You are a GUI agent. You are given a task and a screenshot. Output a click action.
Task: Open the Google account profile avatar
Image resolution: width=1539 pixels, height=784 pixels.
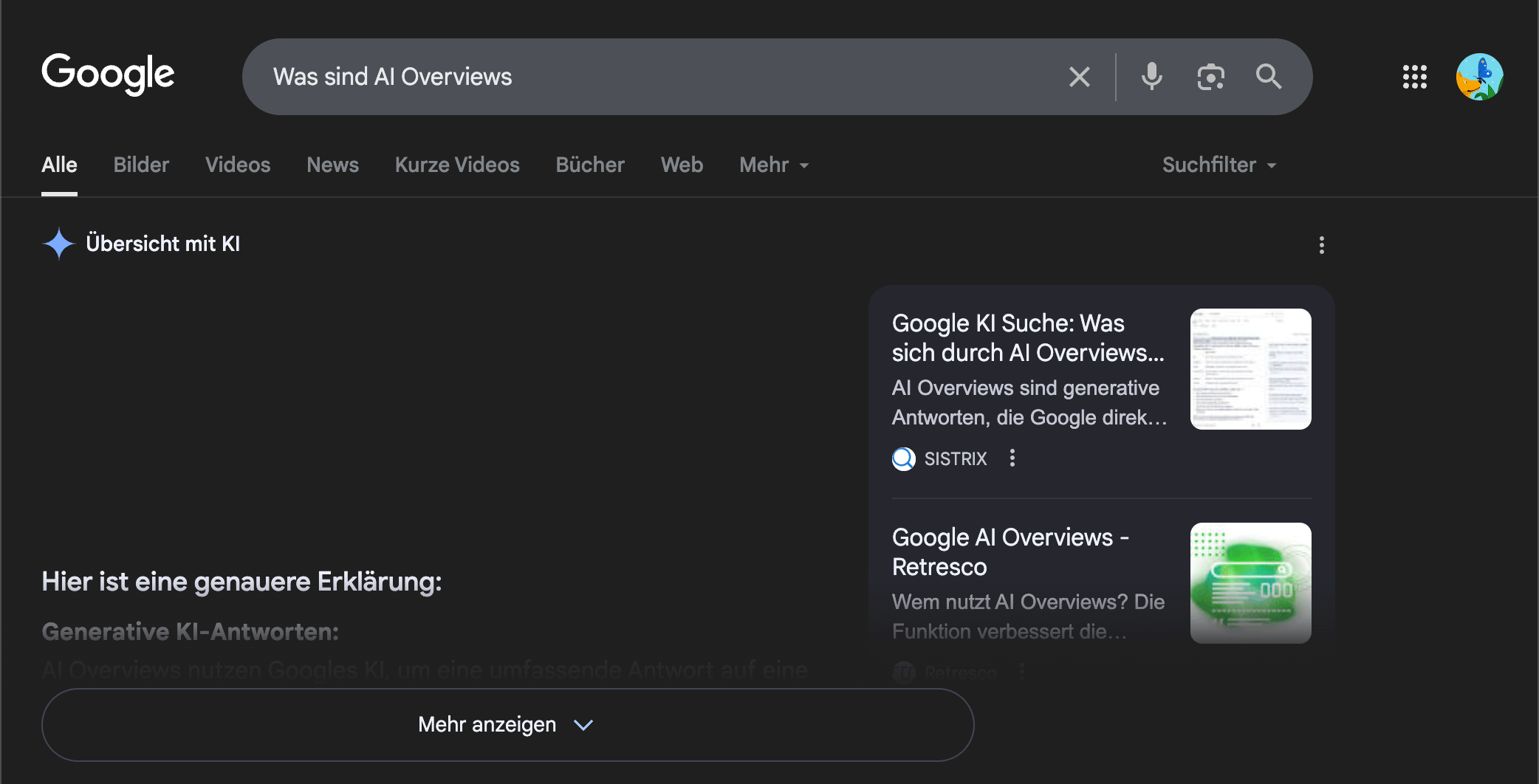(x=1479, y=77)
